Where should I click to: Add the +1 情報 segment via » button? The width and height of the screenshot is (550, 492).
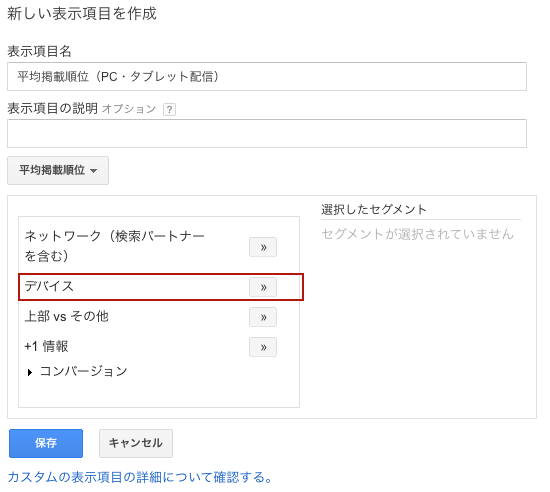tap(263, 347)
